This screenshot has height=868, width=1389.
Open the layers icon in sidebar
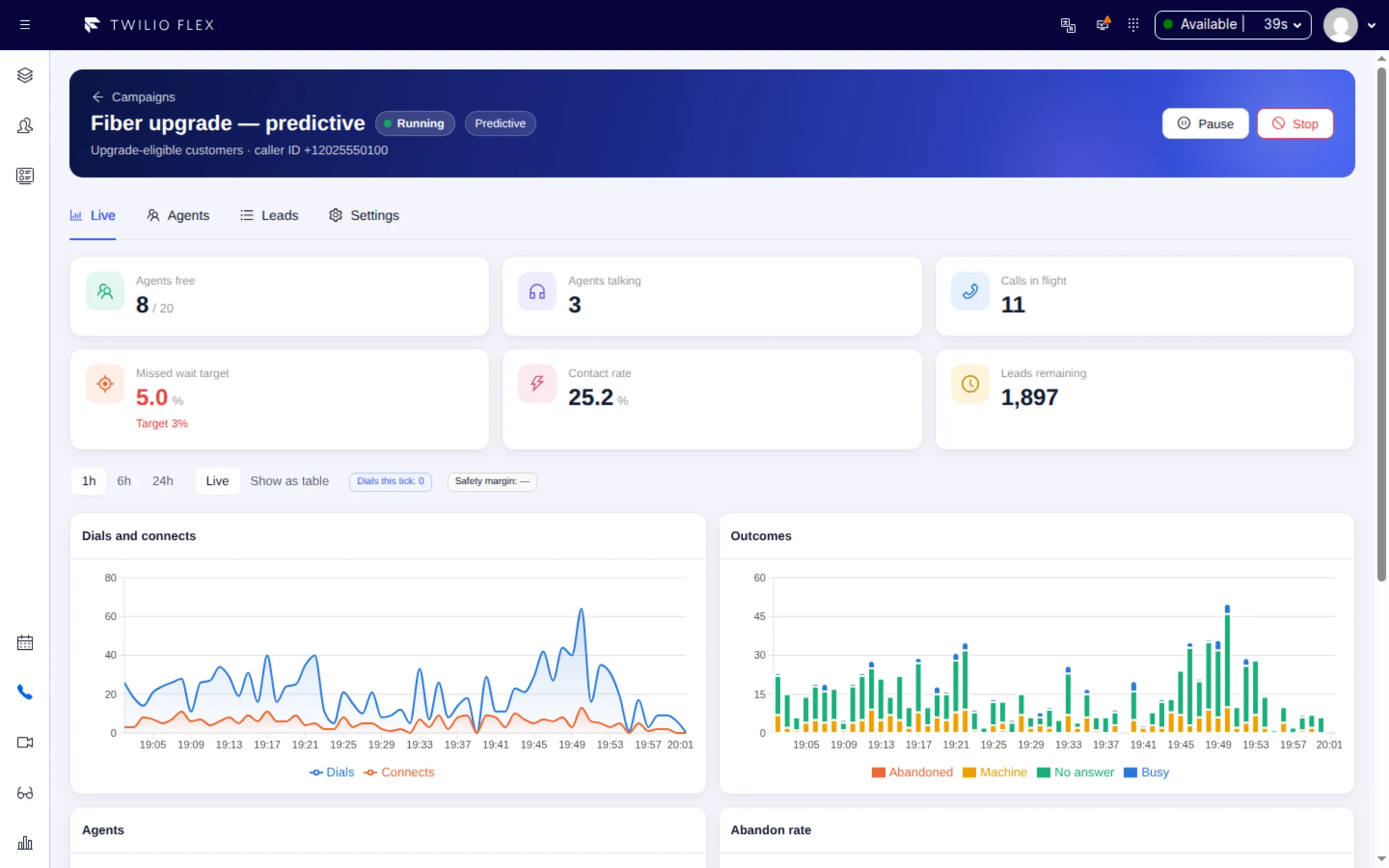(25, 75)
